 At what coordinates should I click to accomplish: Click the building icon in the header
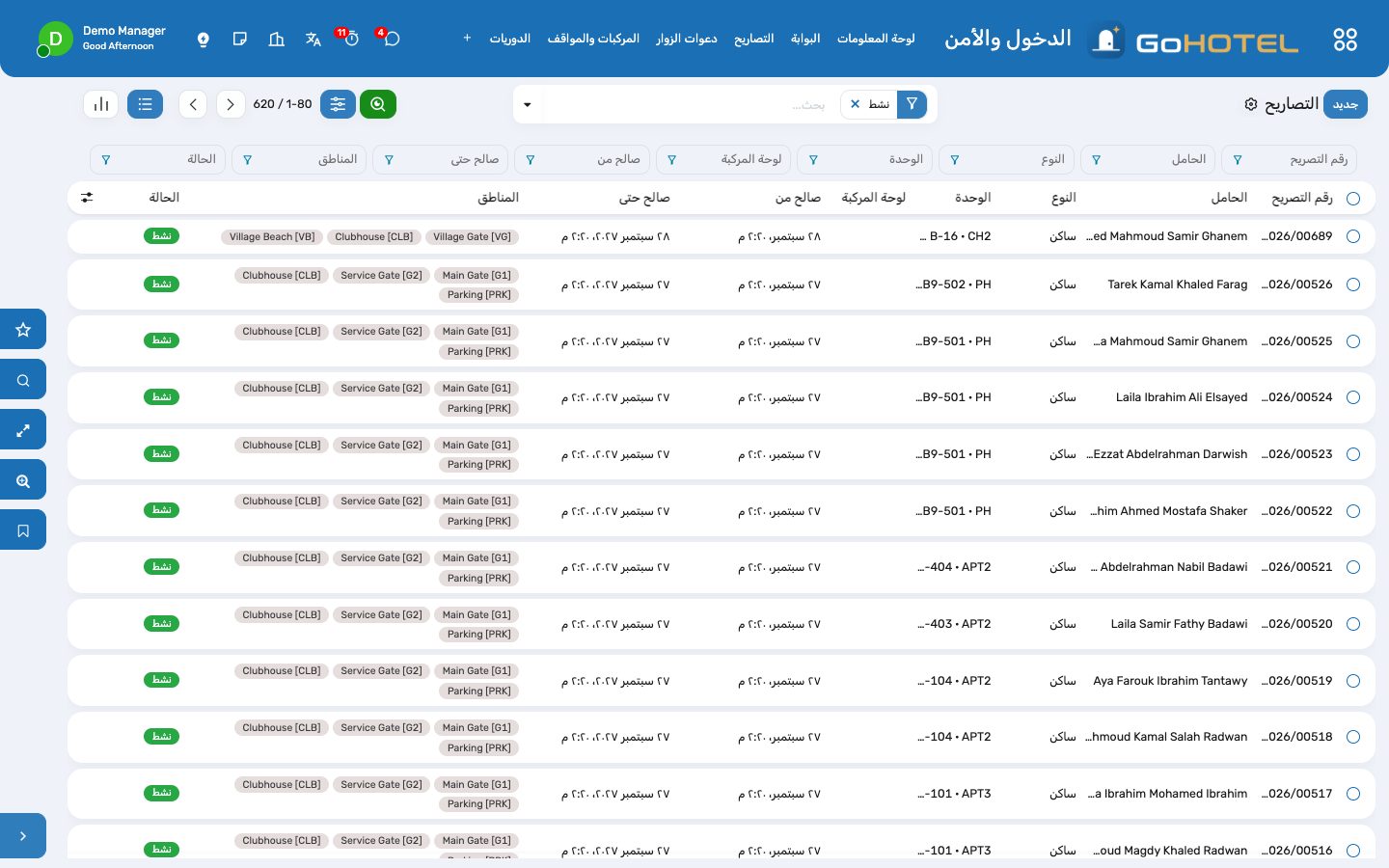tap(277, 39)
